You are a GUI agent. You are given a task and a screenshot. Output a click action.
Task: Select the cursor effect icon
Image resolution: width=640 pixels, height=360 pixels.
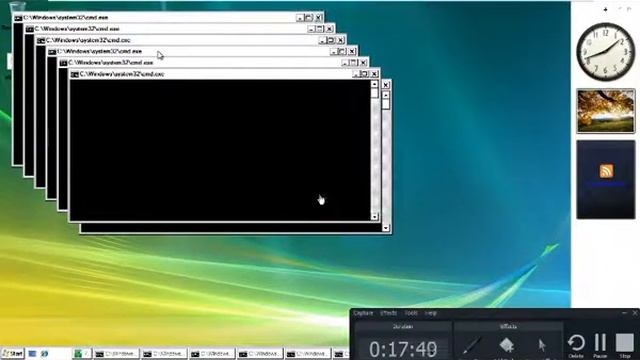tap(542, 346)
